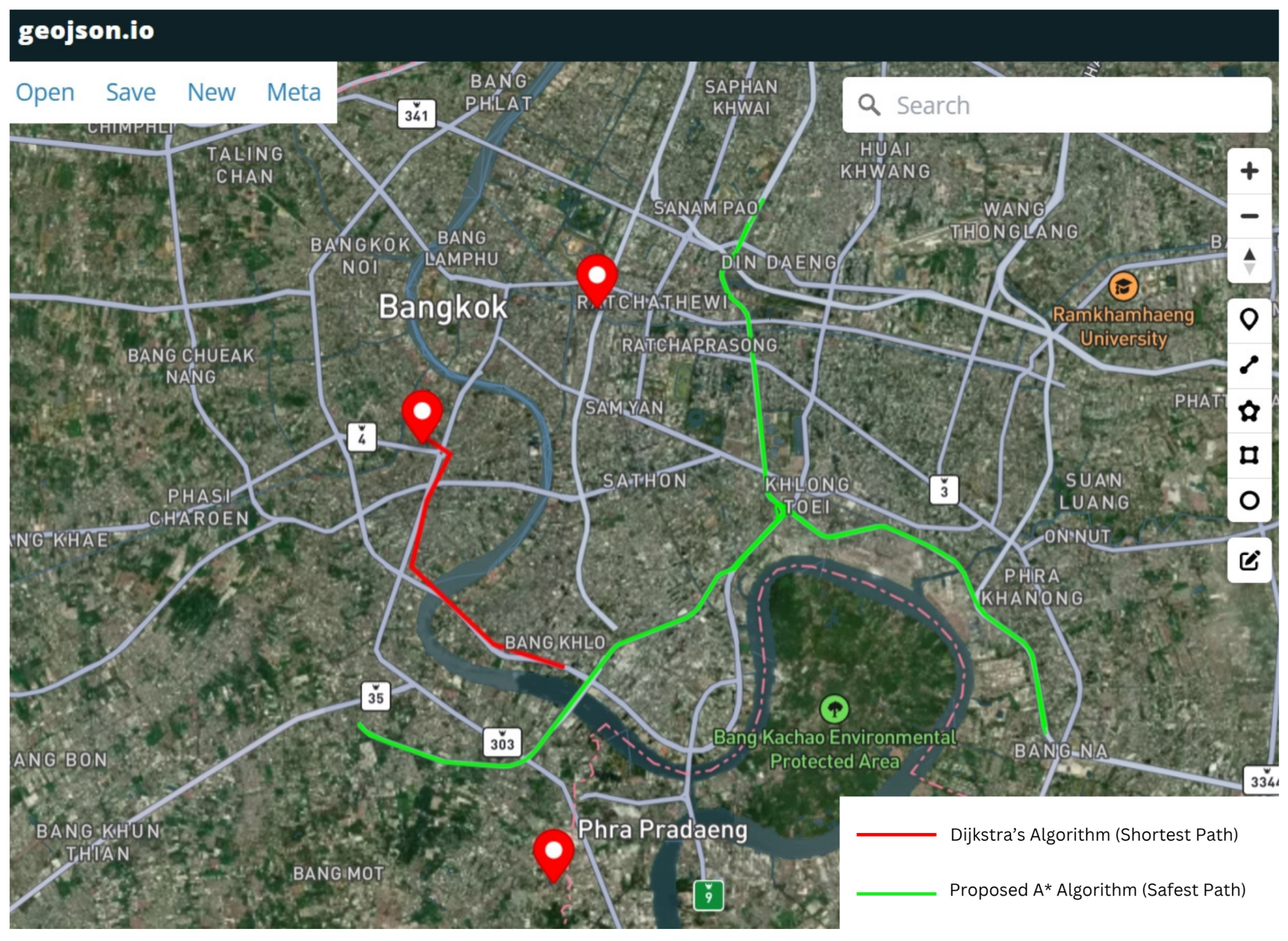The image size is (1288, 941).
Task: Click the route 341 highway shield
Action: coord(417,115)
